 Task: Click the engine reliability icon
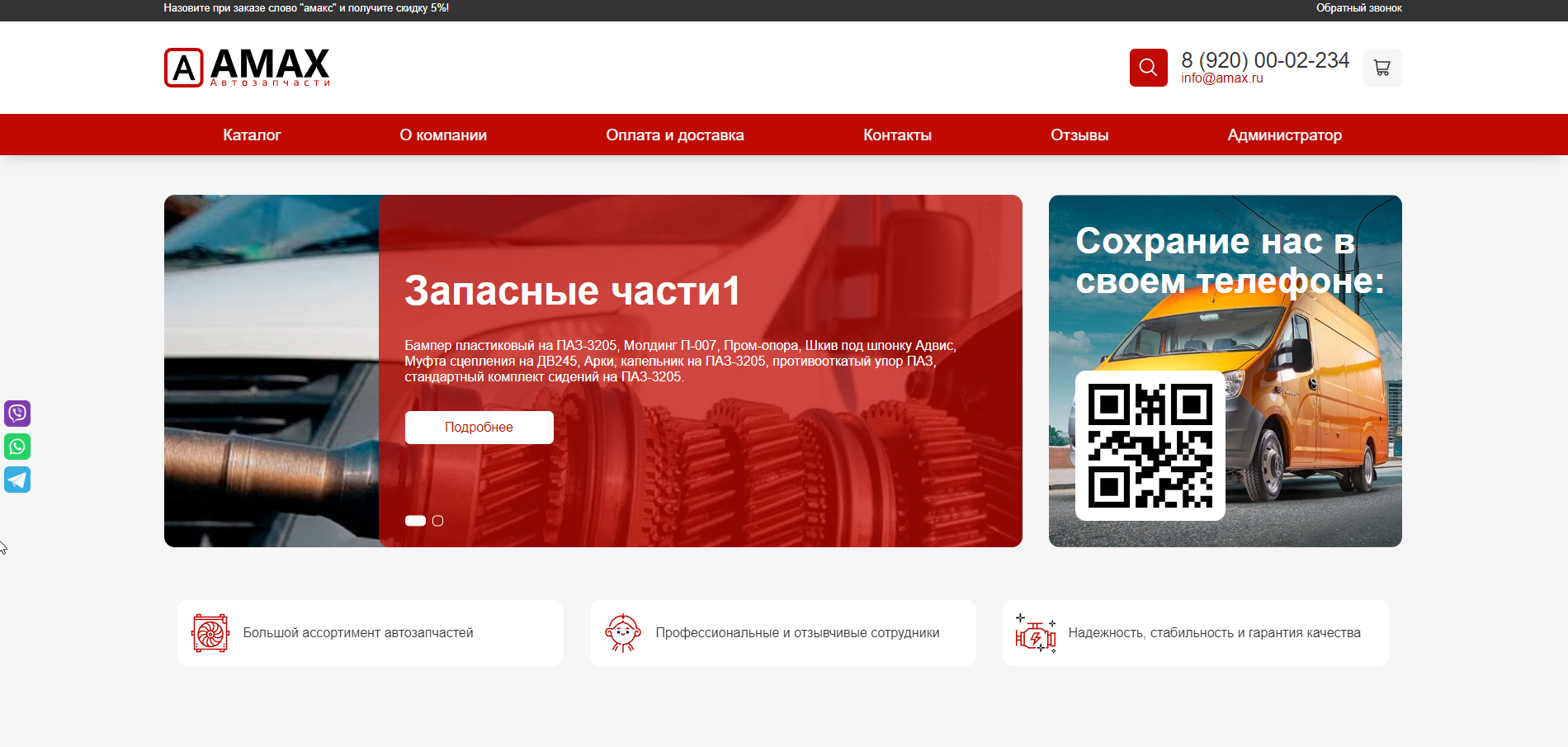click(1036, 633)
